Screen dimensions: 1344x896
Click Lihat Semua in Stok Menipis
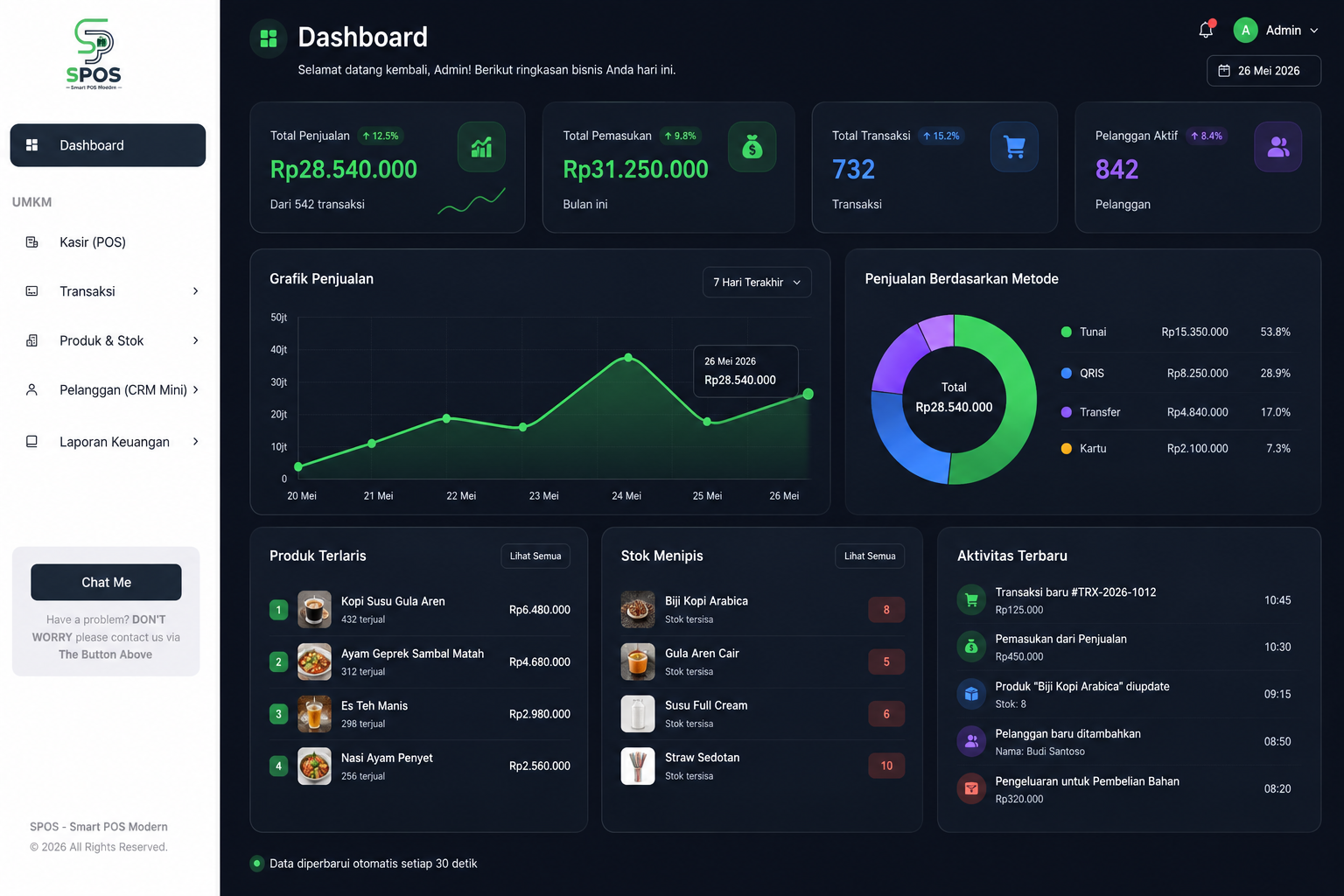click(x=870, y=556)
